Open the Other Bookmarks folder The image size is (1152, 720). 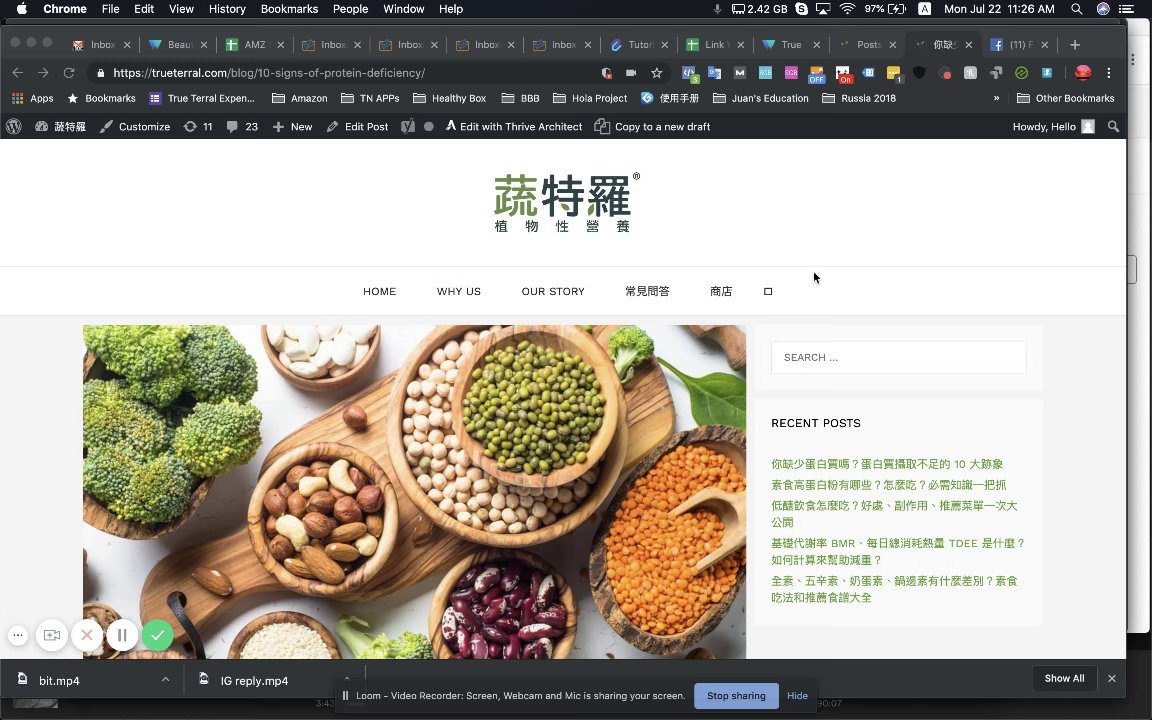coord(1065,98)
